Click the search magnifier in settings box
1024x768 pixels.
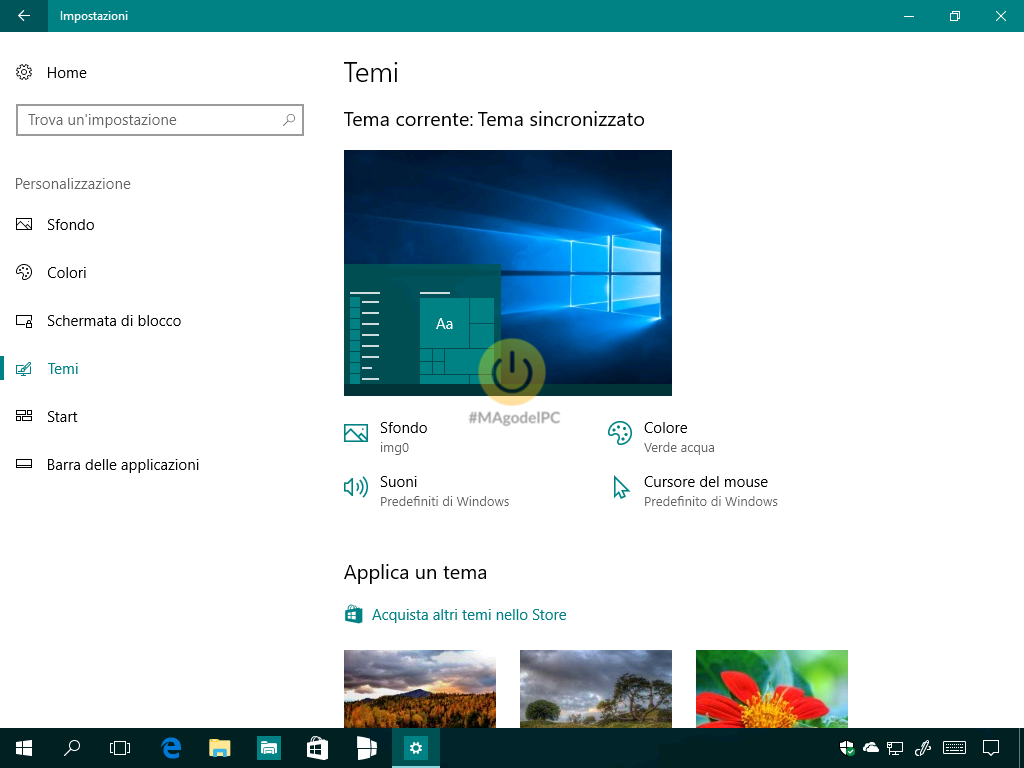289,120
